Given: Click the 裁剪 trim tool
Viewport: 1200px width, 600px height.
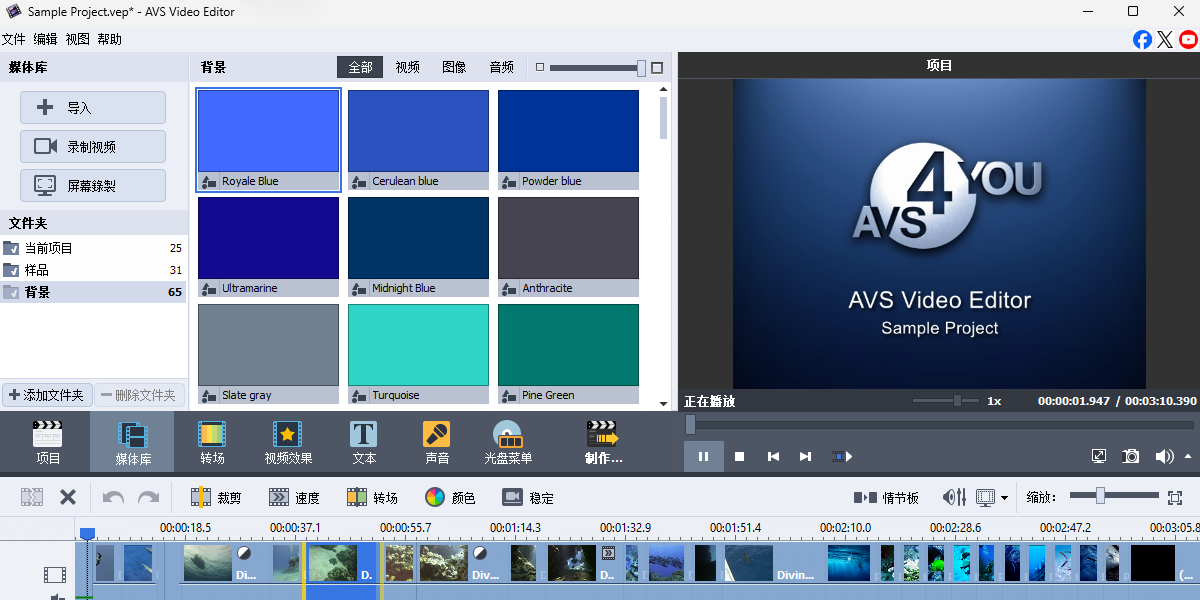Looking at the screenshot, I should (216, 497).
